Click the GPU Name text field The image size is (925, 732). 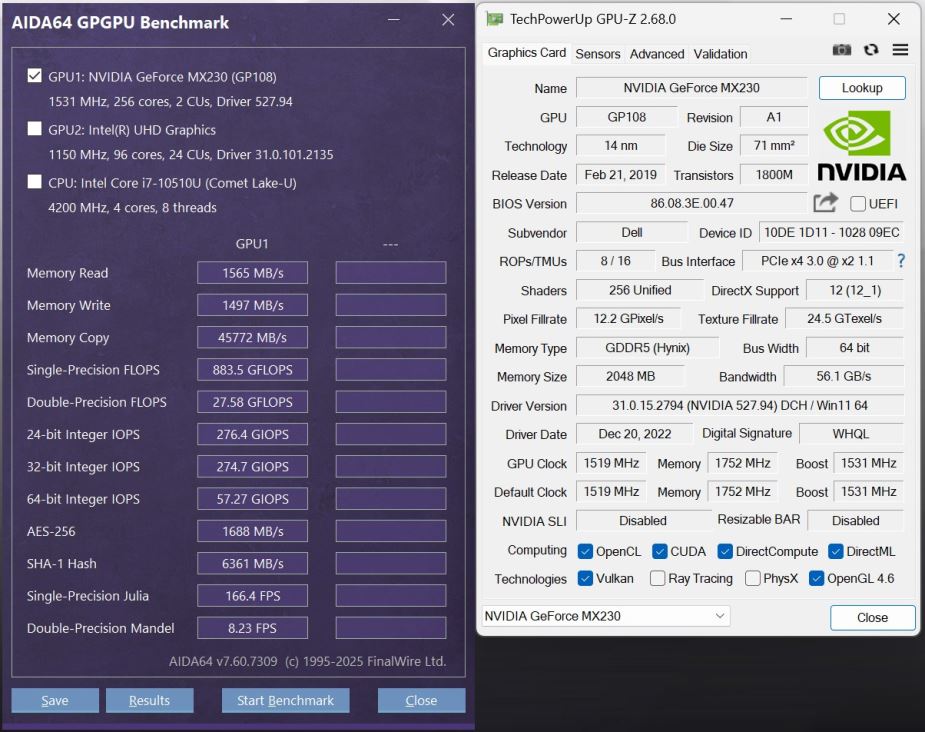[691, 88]
